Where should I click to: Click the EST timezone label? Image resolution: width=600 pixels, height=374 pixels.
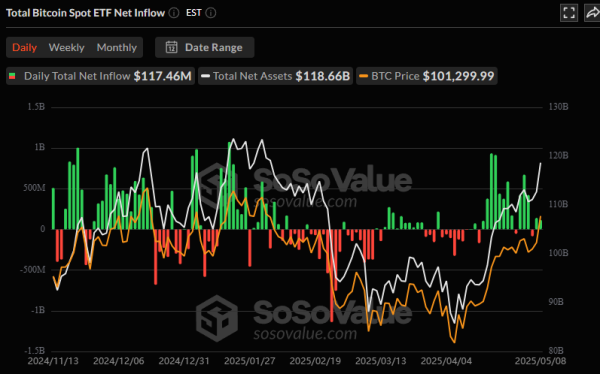point(194,13)
